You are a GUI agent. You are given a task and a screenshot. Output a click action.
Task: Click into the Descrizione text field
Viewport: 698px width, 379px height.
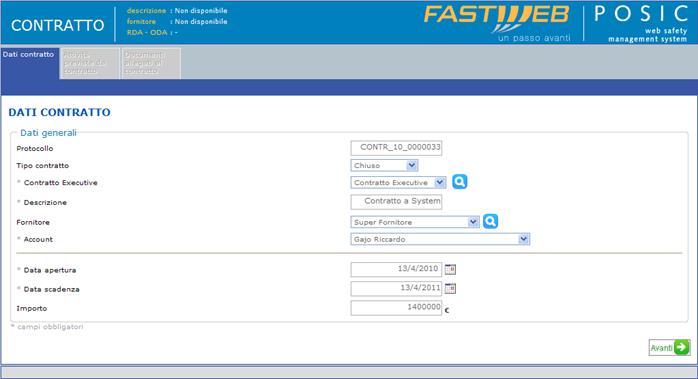pos(396,202)
